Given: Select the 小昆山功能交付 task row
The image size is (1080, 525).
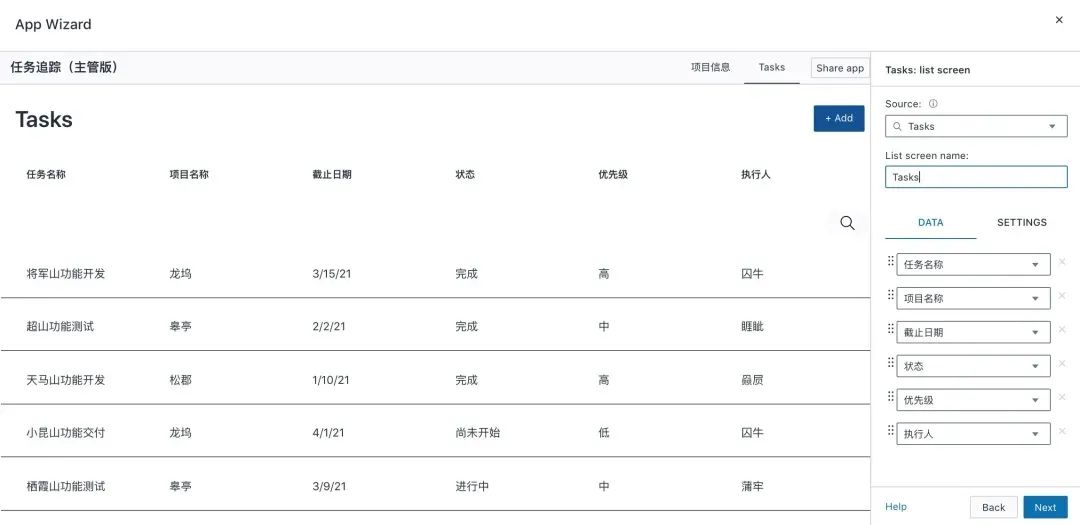Looking at the screenshot, I should [435, 433].
